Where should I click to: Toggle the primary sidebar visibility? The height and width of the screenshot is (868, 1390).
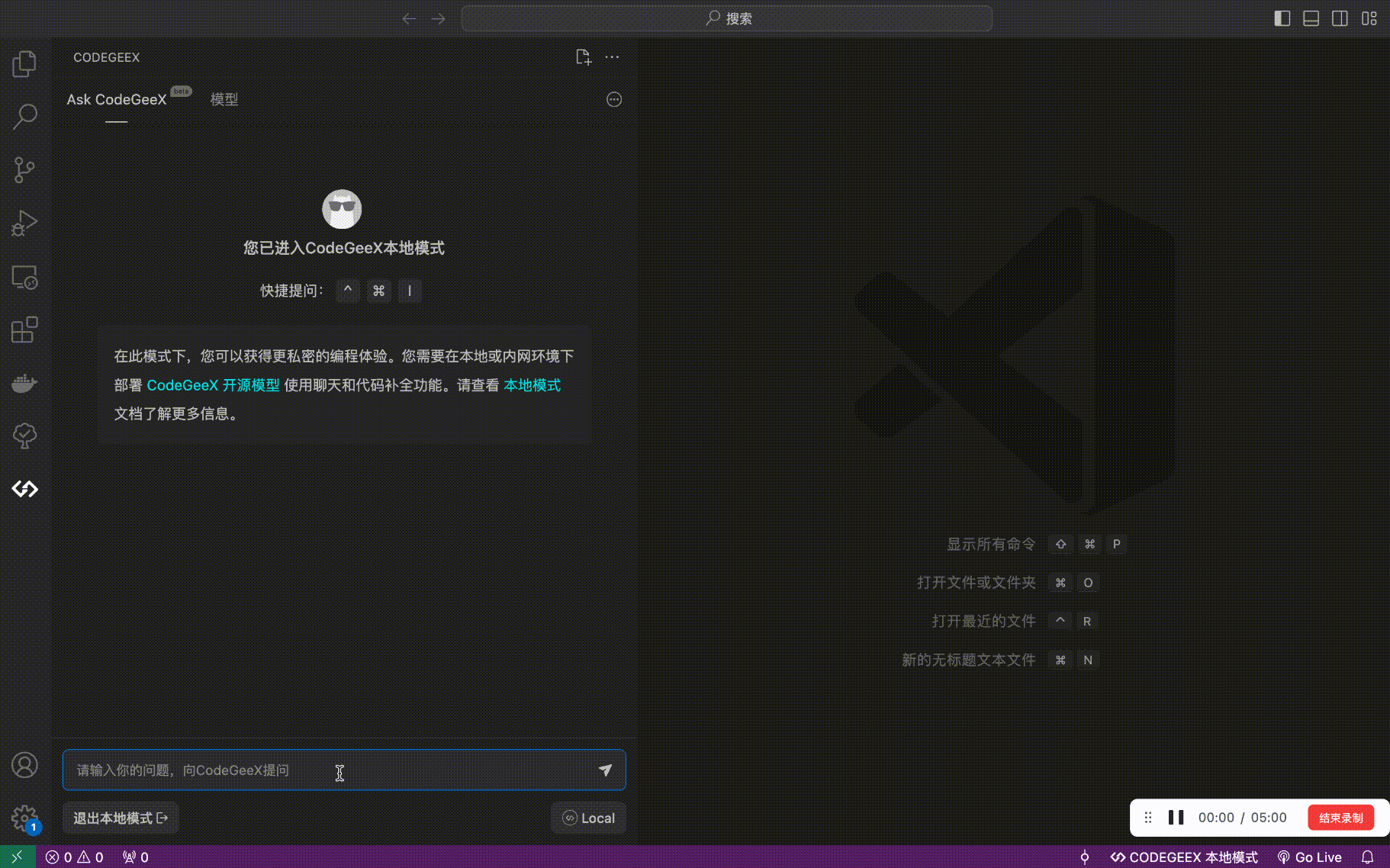click(x=1282, y=18)
